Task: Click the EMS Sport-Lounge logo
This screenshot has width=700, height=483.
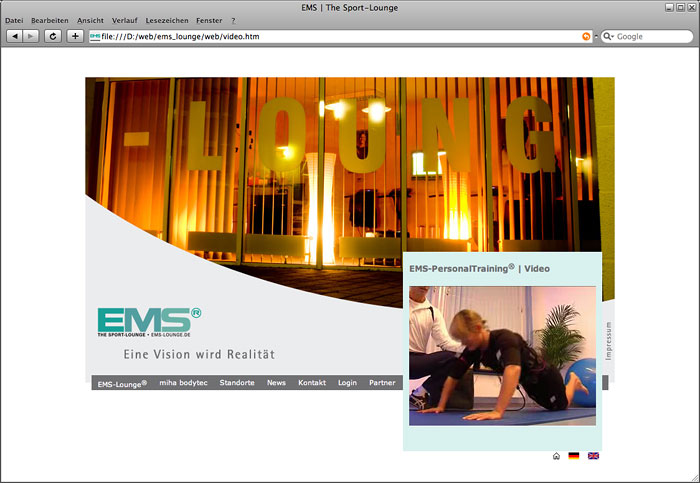Action: 150,322
